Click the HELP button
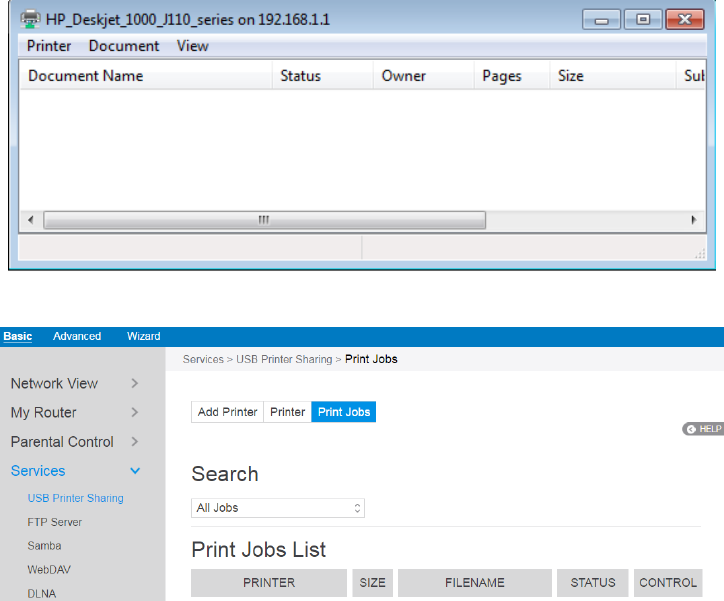Screen dimensions: 724x601 pos(703,429)
